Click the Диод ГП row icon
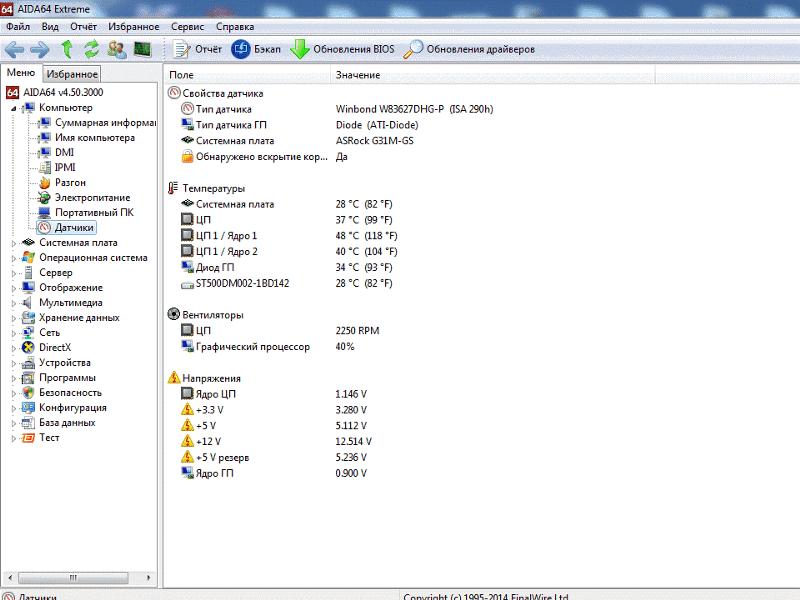The height and width of the screenshot is (600, 800). [187, 267]
